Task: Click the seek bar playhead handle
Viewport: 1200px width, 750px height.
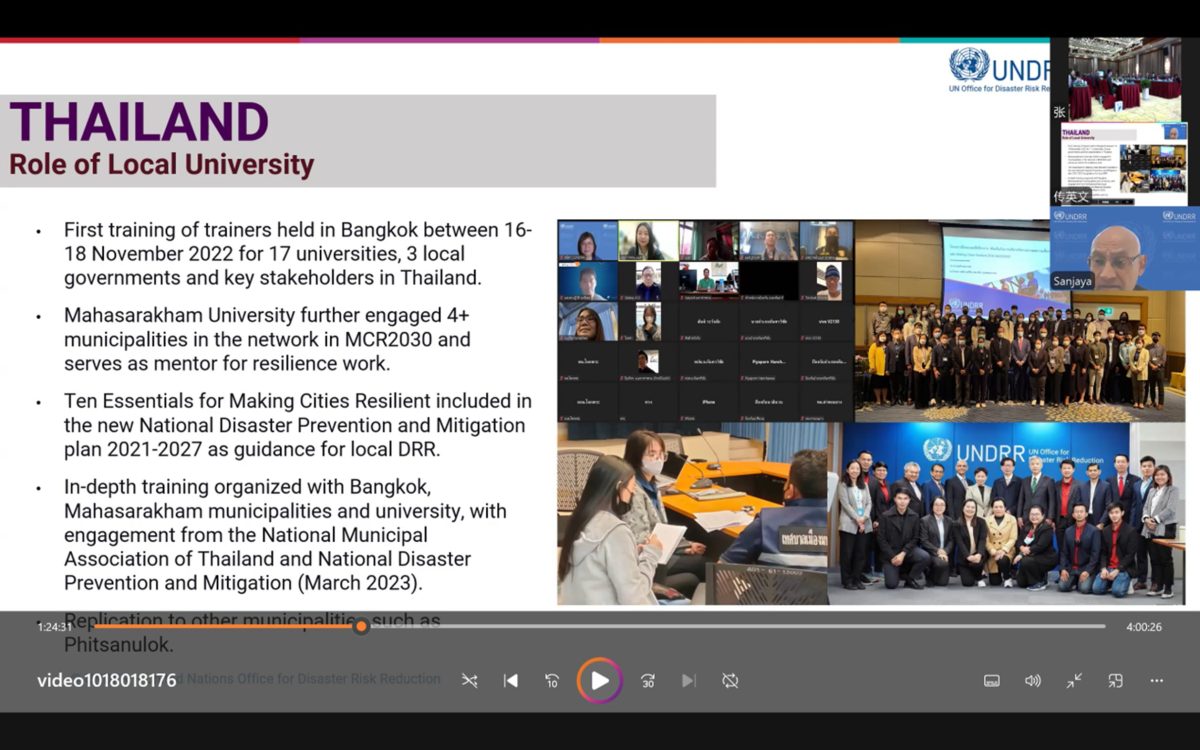Action: [x=361, y=627]
